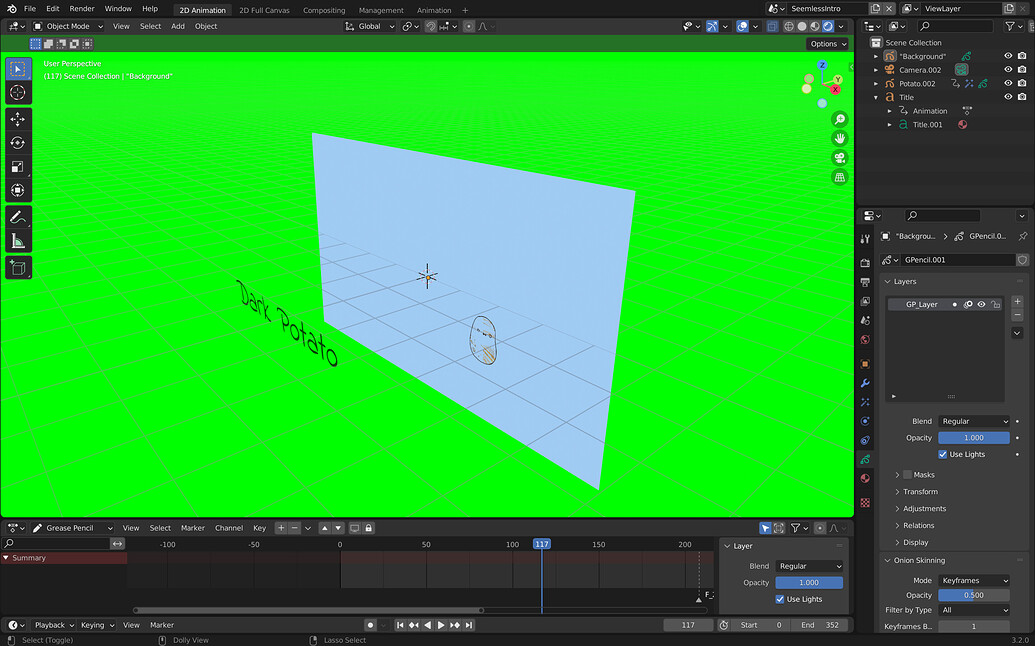Select the Measure tool
Viewport: 1035px width, 646px height.
pyautogui.click(x=16, y=240)
